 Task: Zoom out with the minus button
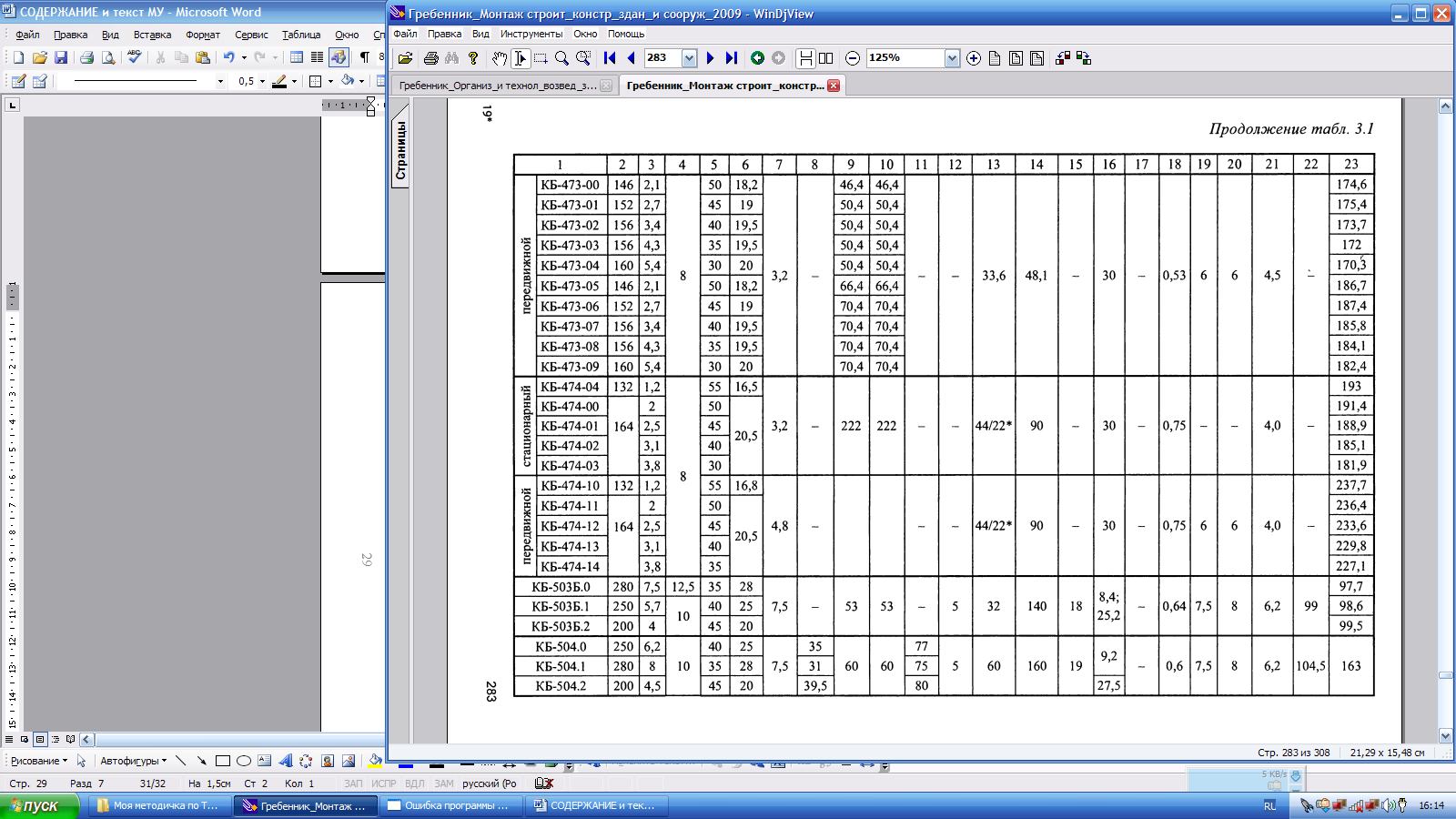click(x=853, y=58)
